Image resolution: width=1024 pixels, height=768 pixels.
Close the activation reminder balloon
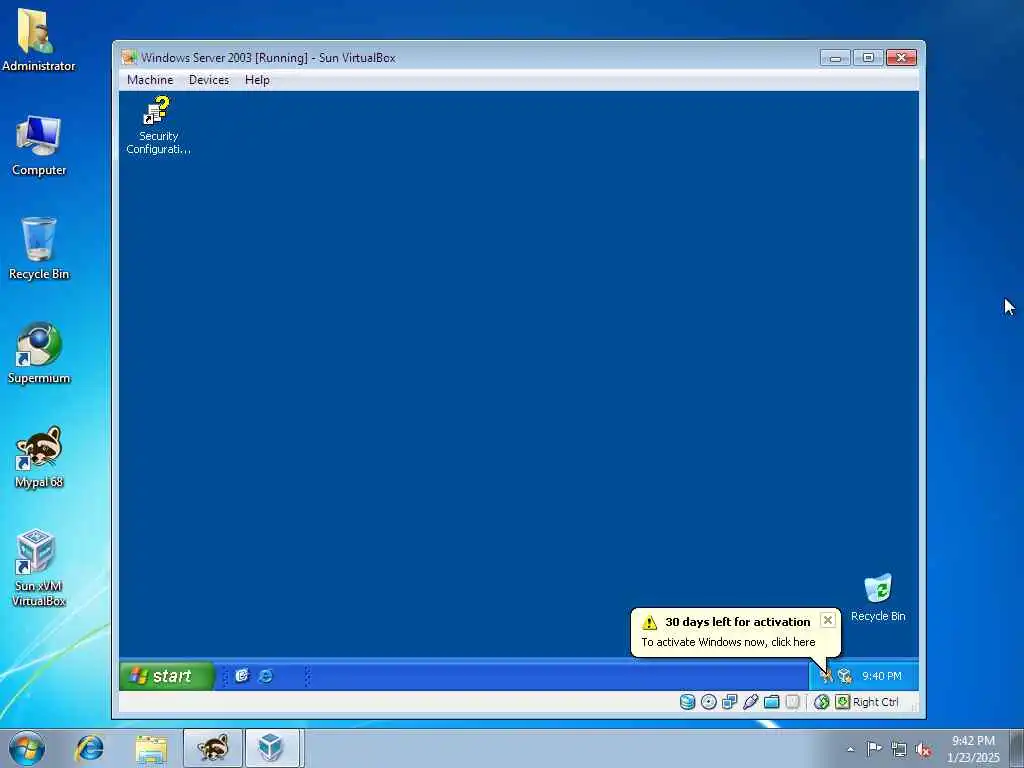827,620
